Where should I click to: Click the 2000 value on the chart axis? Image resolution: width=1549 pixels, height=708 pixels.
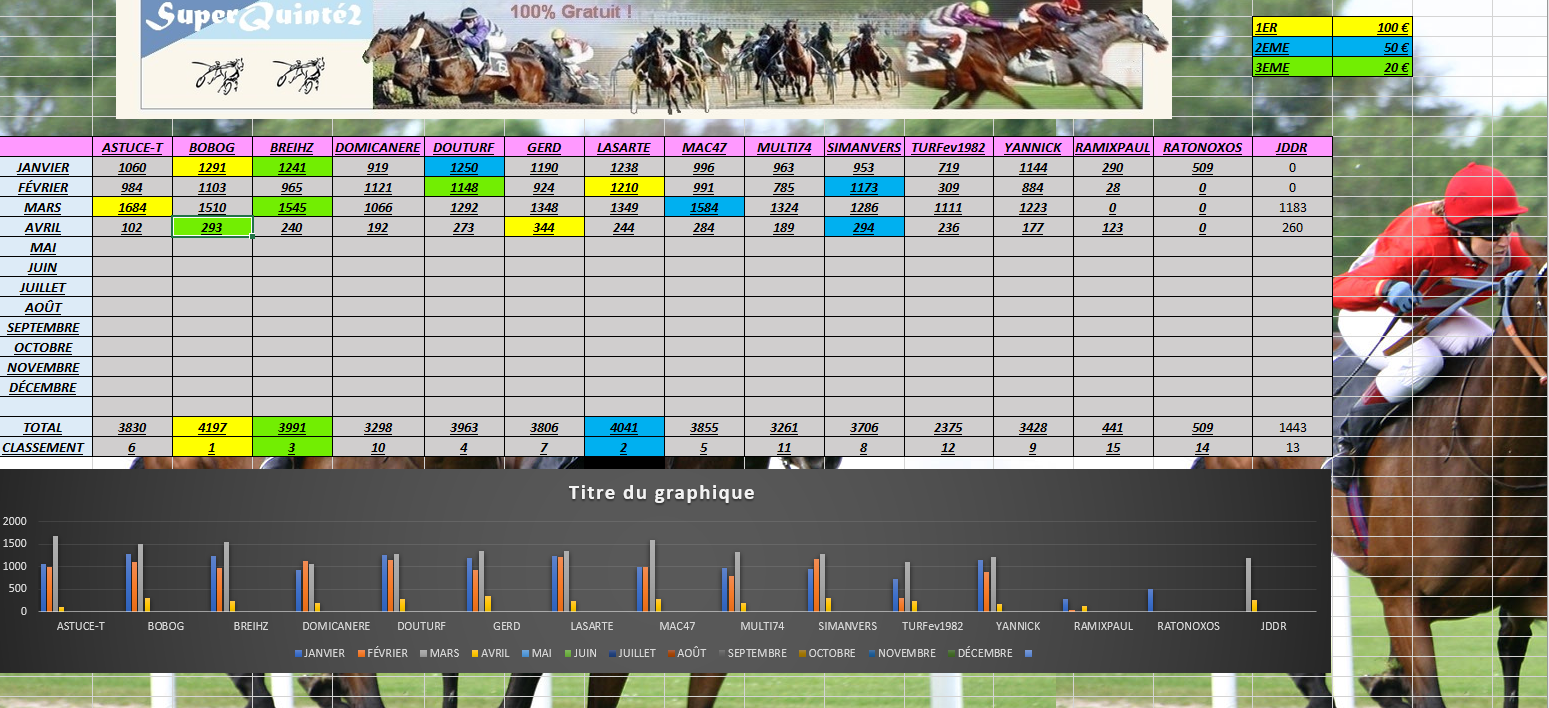pos(15,521)
